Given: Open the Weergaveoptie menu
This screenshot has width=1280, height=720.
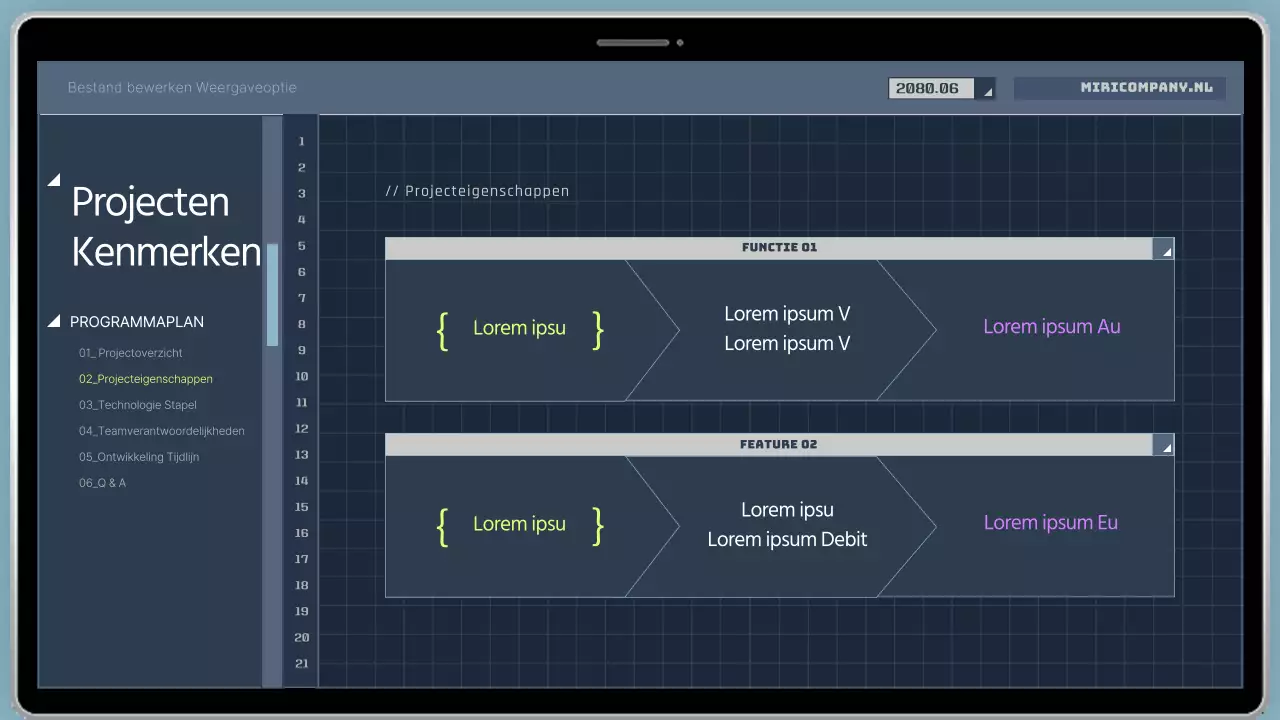Looking at the screenshot, I should [246, 88].
